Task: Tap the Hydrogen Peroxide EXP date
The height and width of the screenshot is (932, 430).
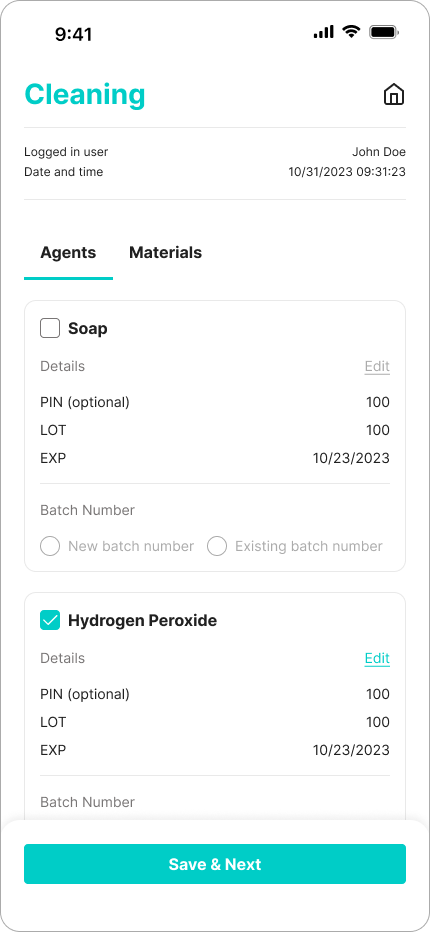Action: coord(351,750)
